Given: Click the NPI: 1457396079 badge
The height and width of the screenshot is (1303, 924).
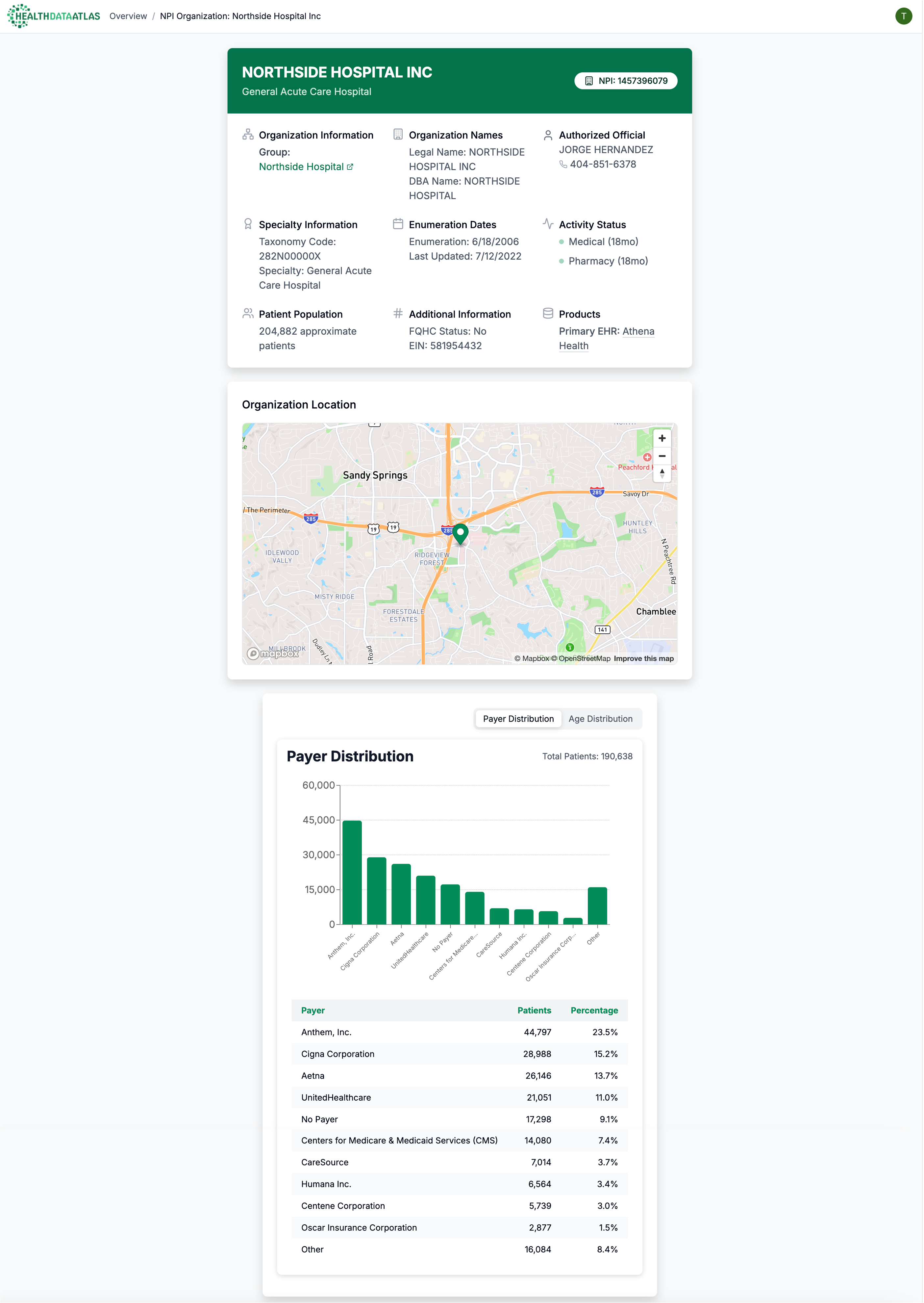Looking at the screenshot, I should 625,81.
